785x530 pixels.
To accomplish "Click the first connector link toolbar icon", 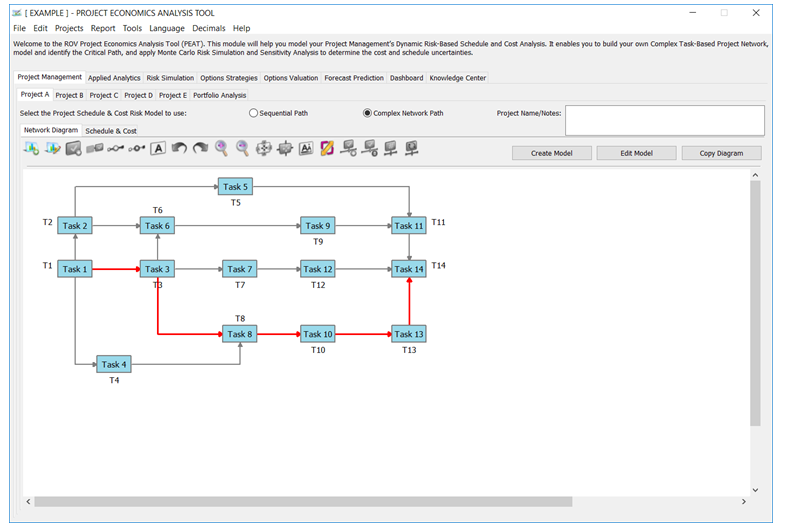I will tap(115, 148).
